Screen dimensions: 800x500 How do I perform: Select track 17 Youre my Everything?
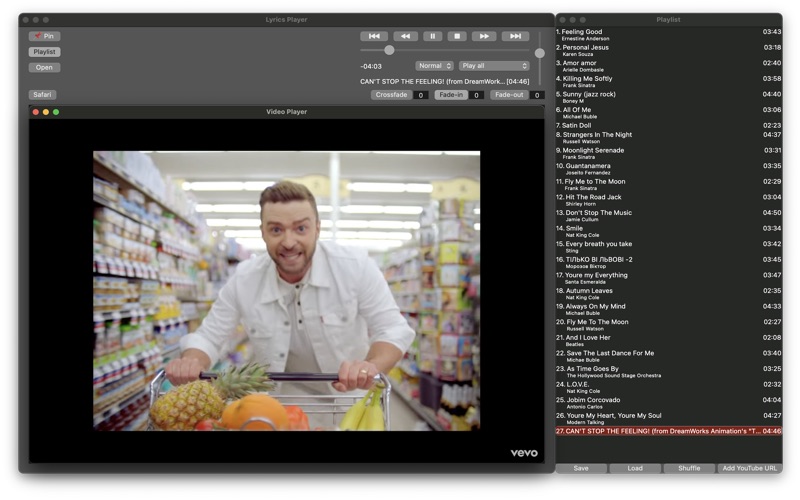(x=668, y=278)
